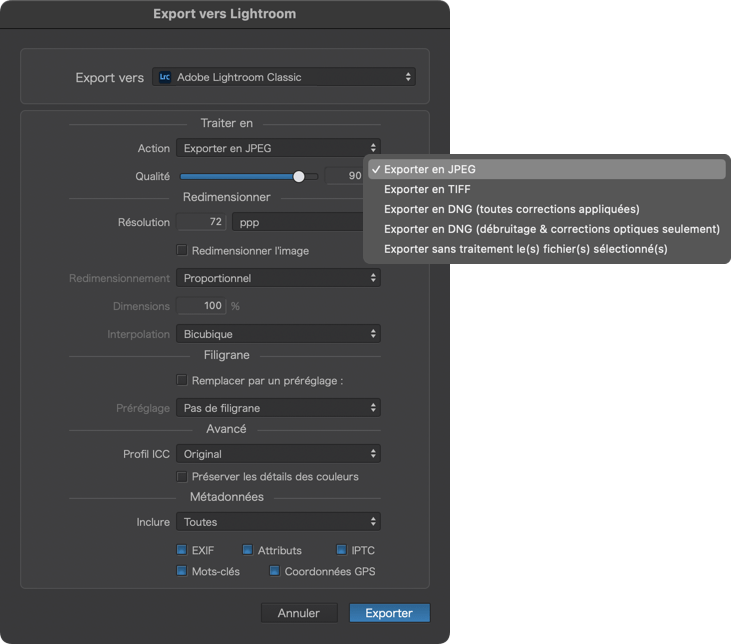Choose Exporter en TIFF menu option
Image resolution: width=731 pixels, height=644 pixels.
pyautogui.click(x=546, y=189)
